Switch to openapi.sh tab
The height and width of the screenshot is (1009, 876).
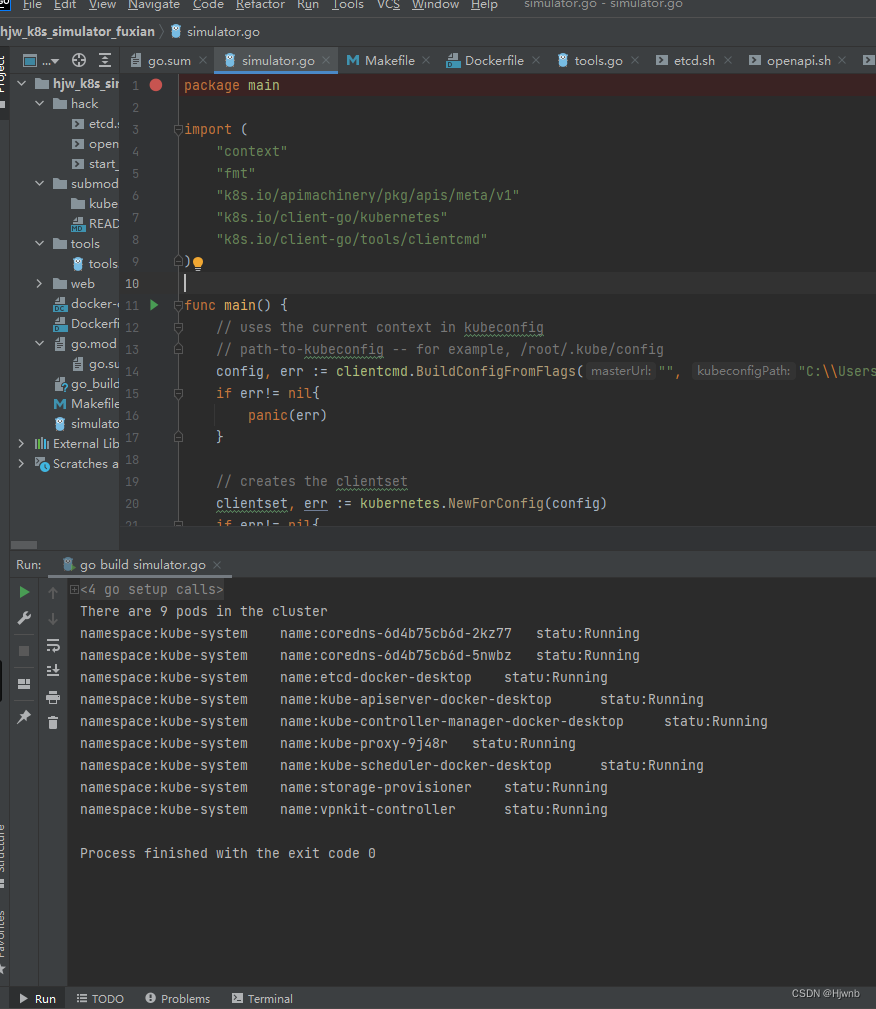[798, 60]
